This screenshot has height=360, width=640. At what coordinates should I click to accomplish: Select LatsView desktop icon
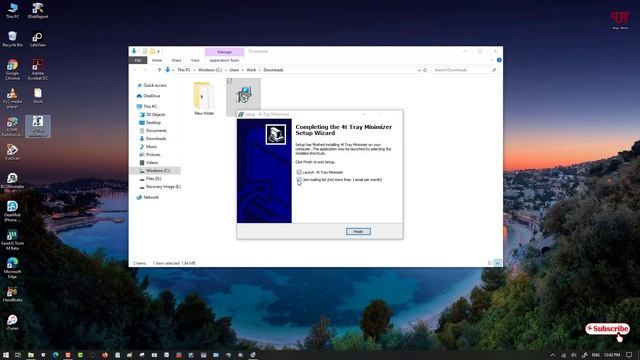coord(38,39)
